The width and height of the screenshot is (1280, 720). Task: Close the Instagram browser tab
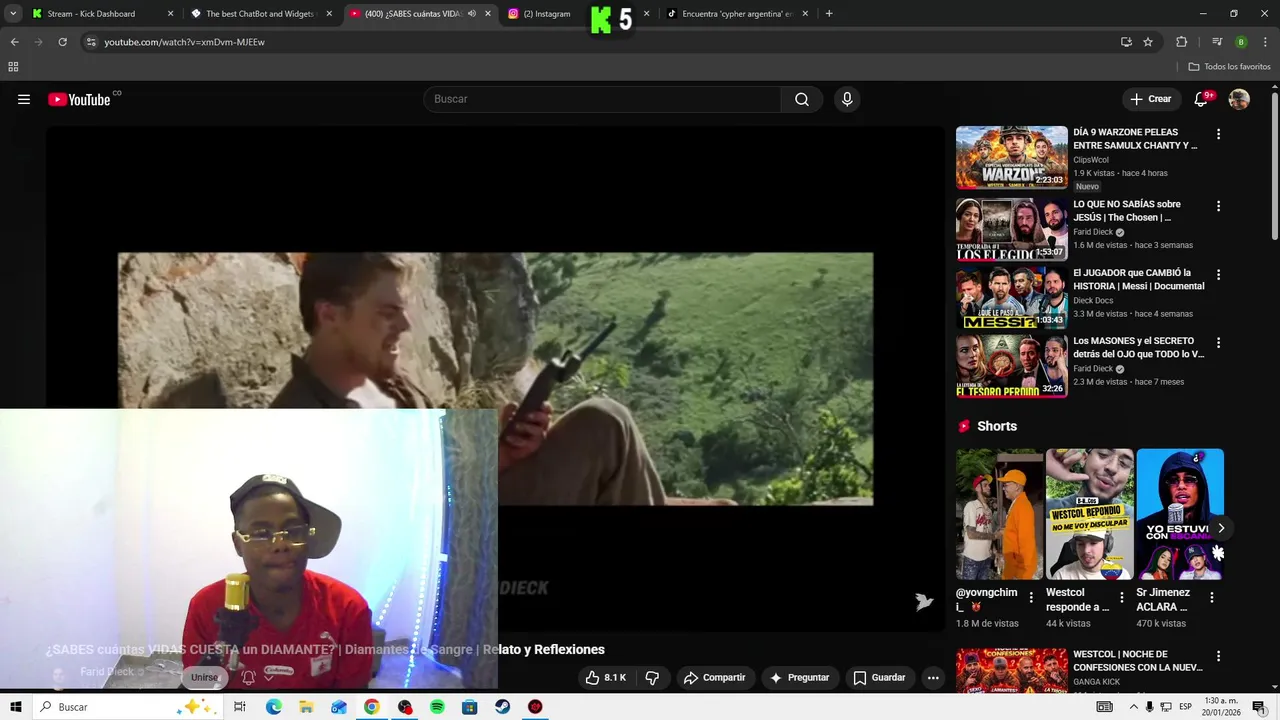coord(646,14)
